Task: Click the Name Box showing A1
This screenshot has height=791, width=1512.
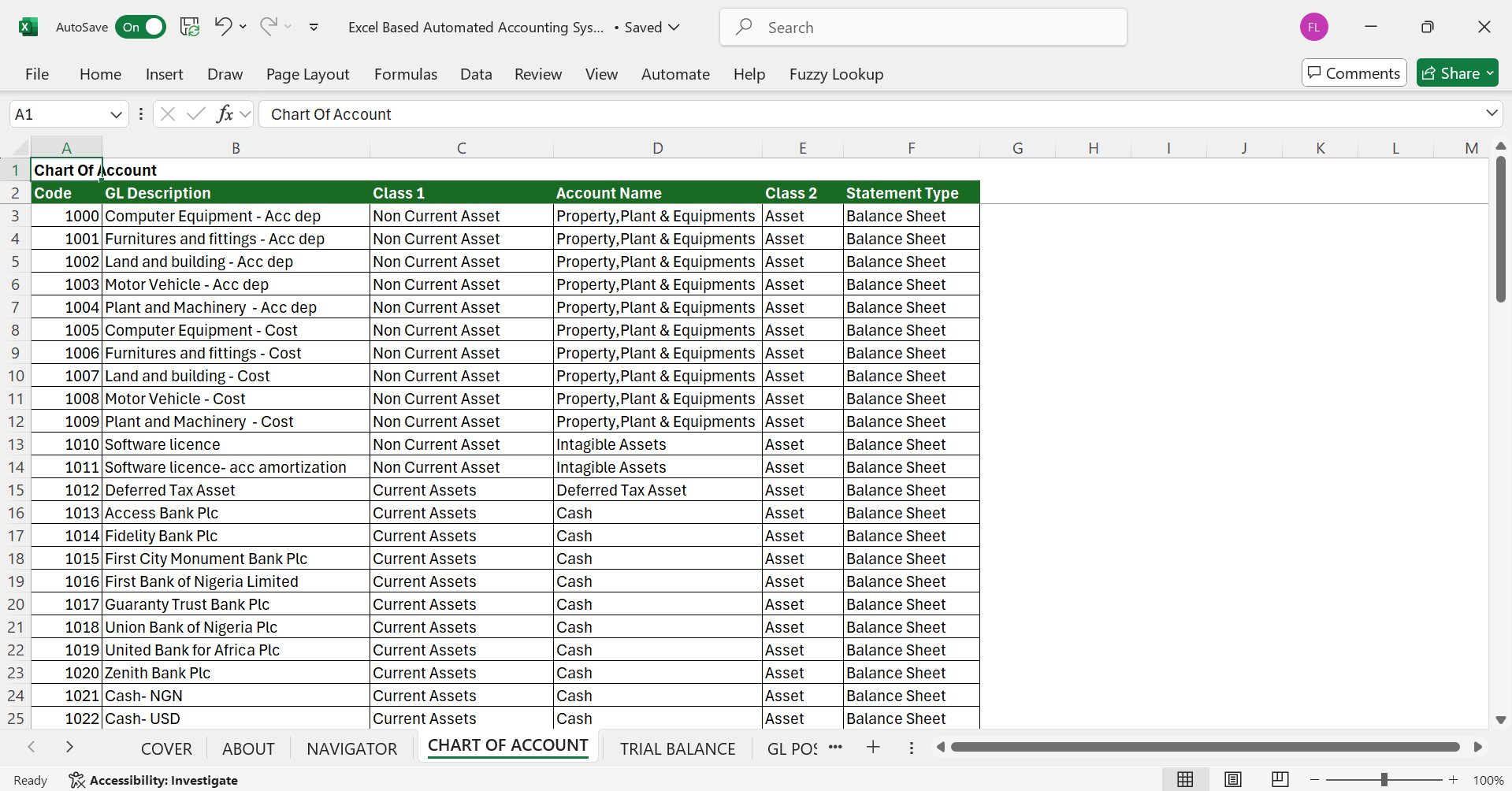Action: [59, 114]
